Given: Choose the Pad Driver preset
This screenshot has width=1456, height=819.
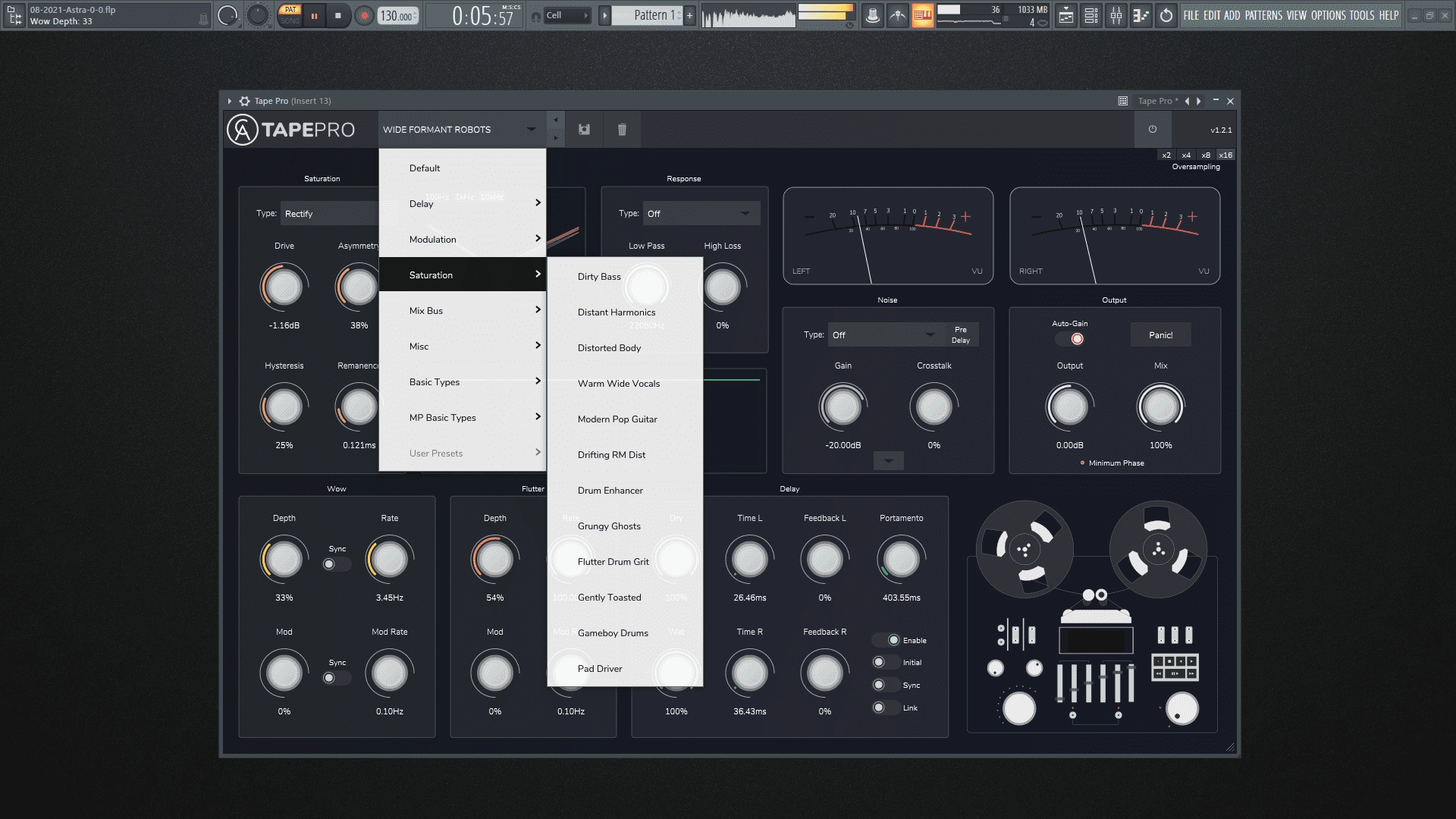Looking at the screenshot, I should click(x=625, y=668).
